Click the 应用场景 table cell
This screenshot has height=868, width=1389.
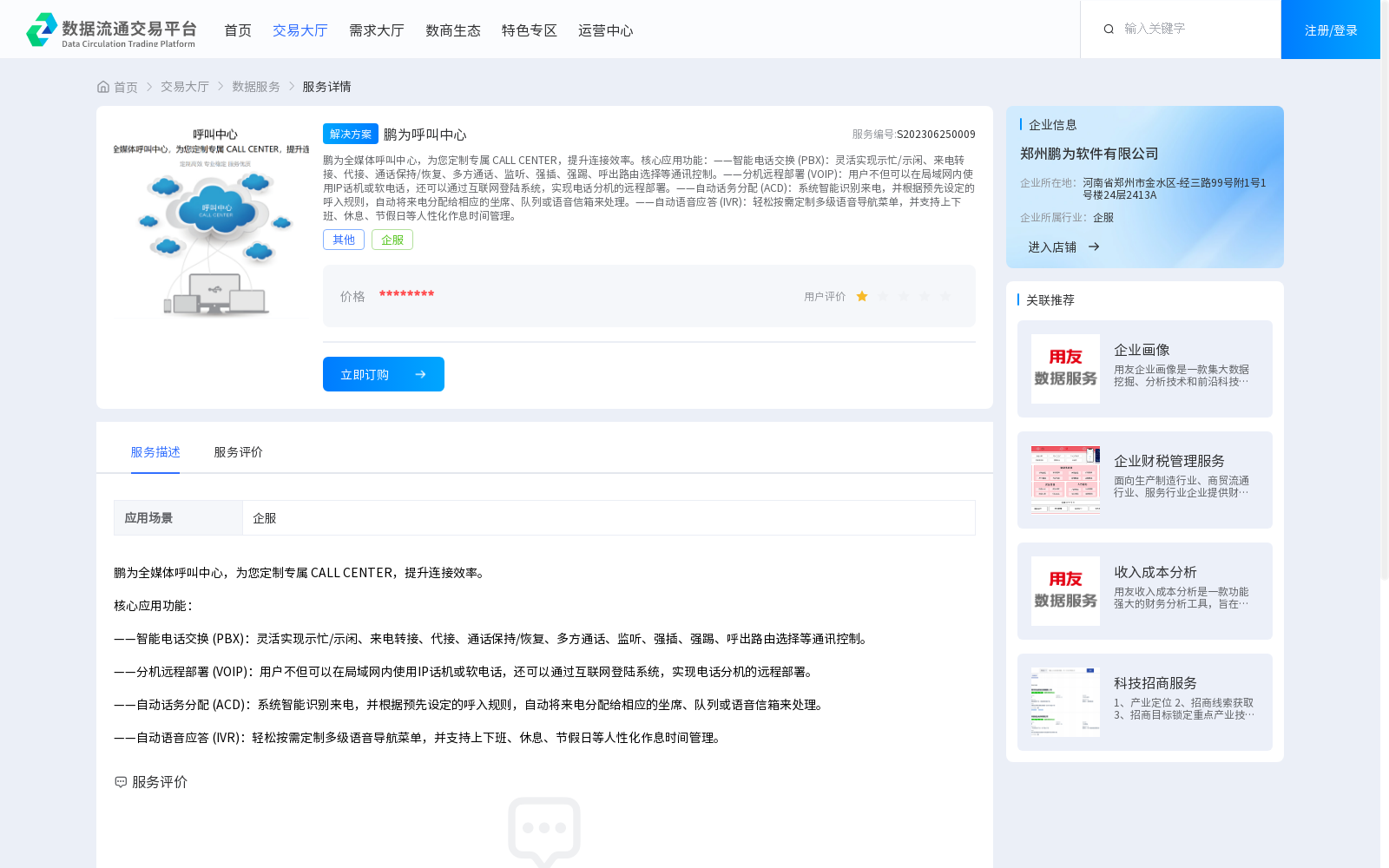tap(178, 518)
